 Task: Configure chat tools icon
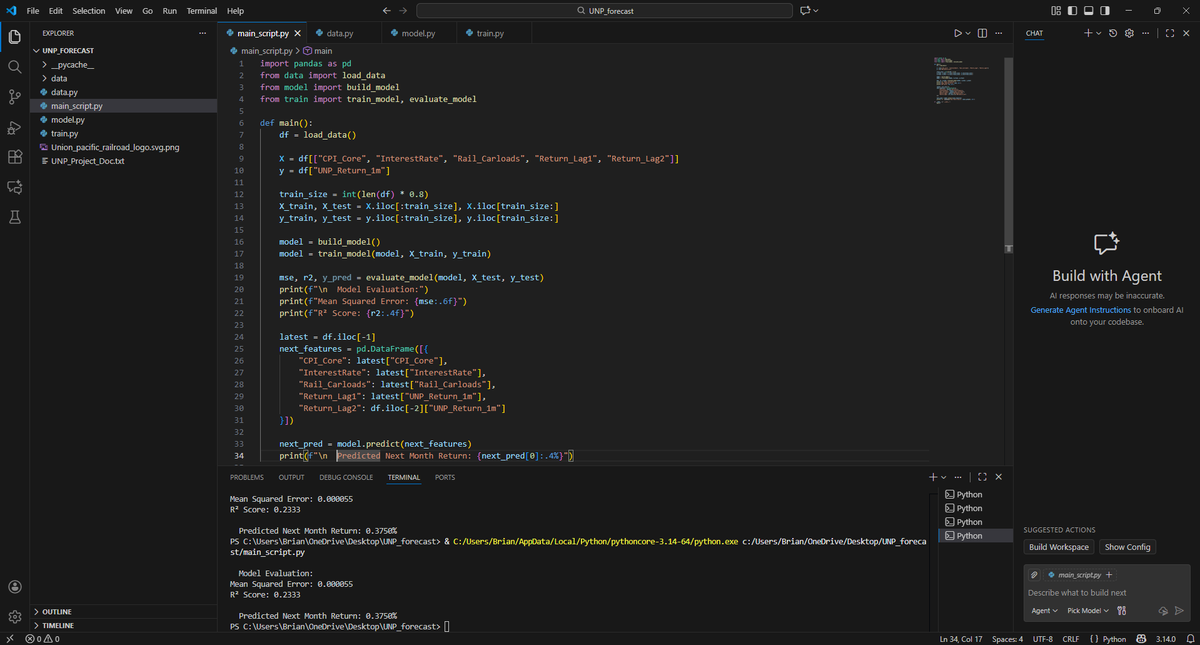(x=1121, y=610)
